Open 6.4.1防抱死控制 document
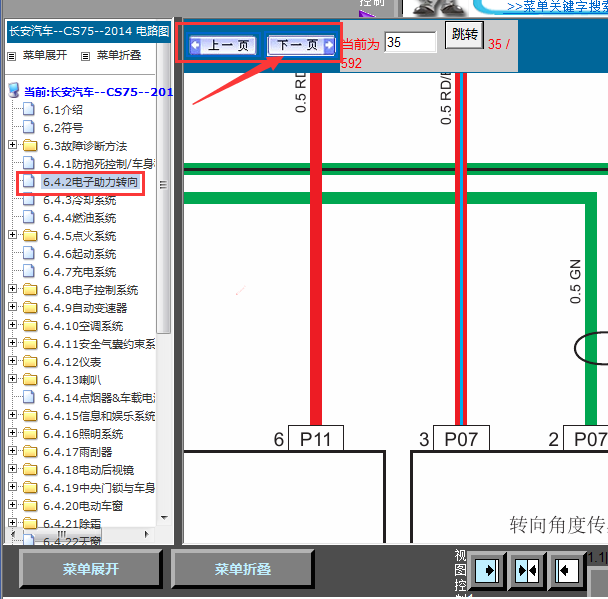This screenshot has width=608, height=599. pyautogui.click(x=99, y=164)
